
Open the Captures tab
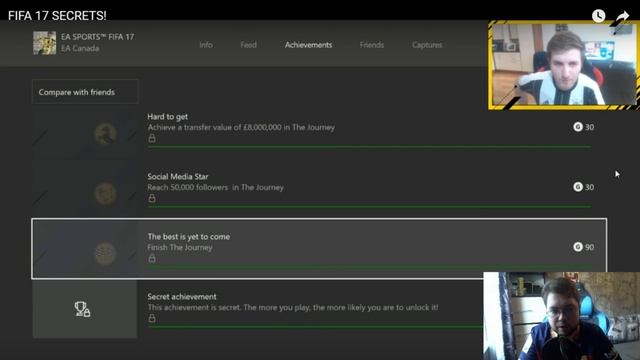[x=427, y=45]
